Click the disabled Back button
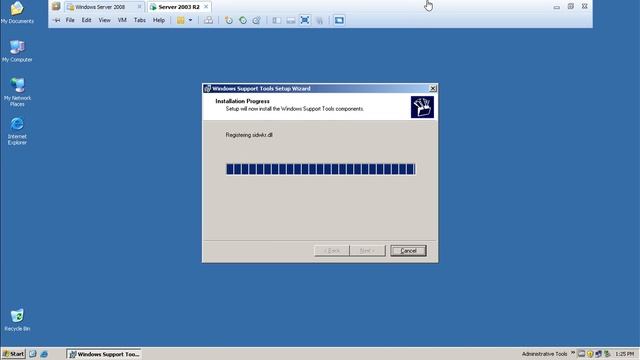Viewport: 640px width, 360px height. click(332, 251)
